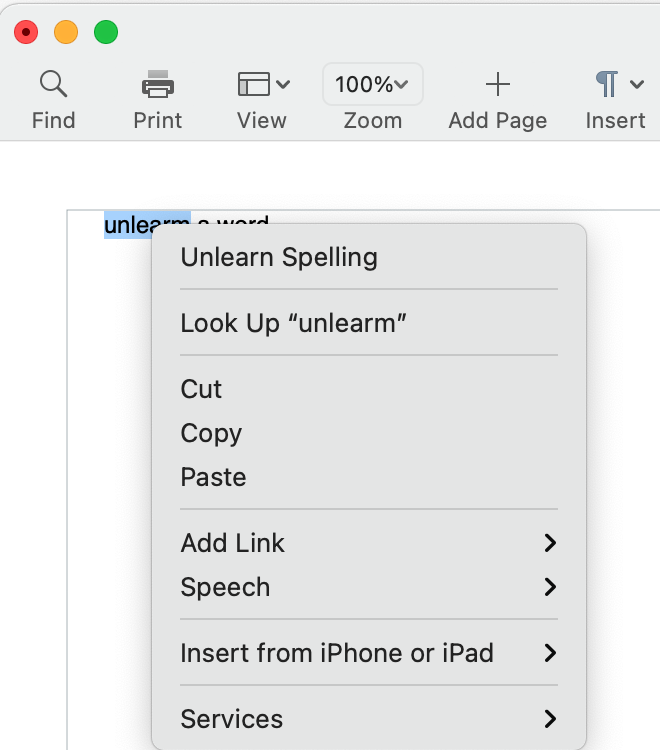Click the Insert pilcrow icon

pyautogui.click(x=606, y=84)
